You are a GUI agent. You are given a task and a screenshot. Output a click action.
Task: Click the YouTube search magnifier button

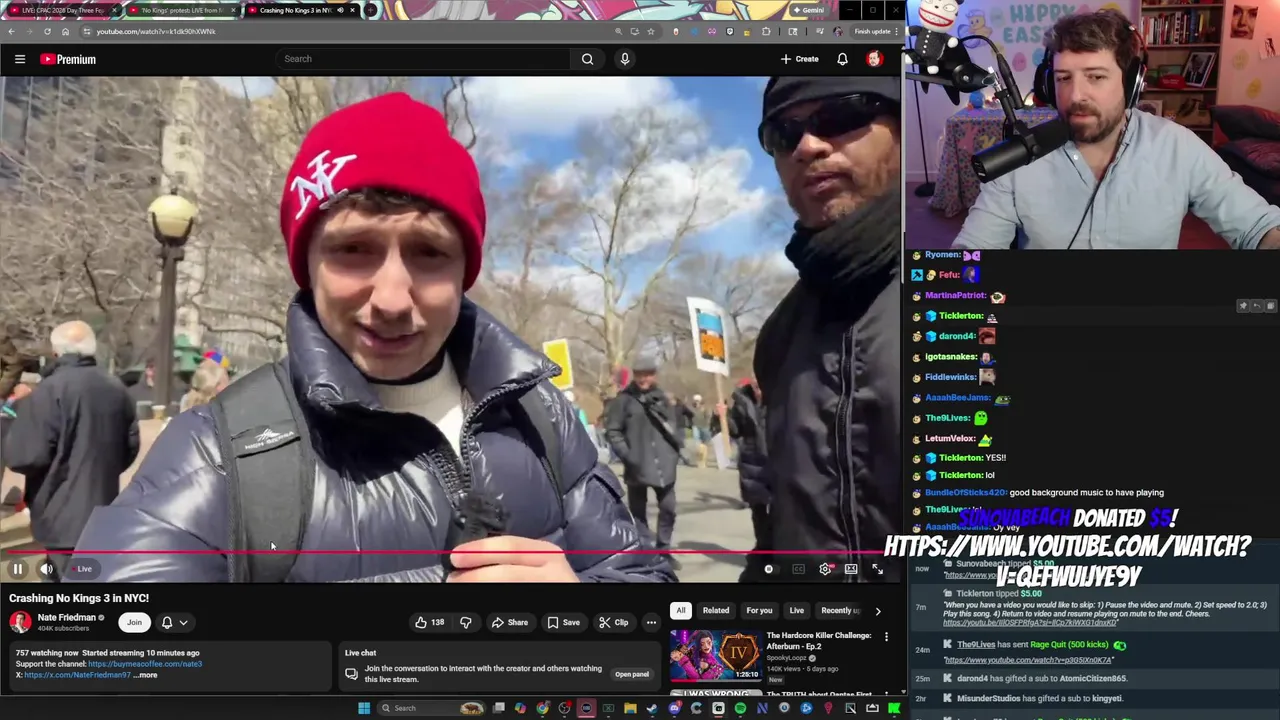click(x=588, y=59)
